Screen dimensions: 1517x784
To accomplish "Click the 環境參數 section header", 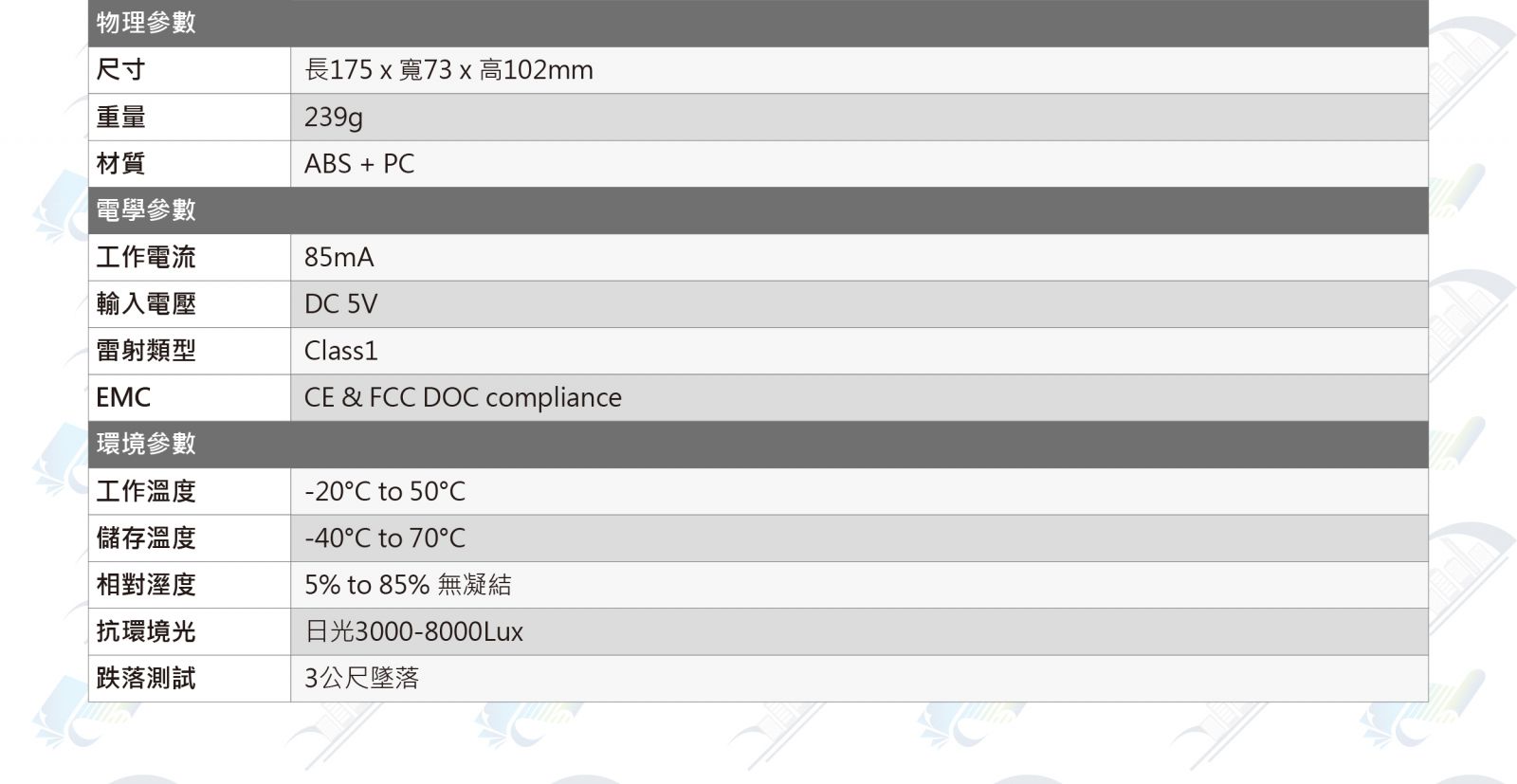I will click(x=146, y=444).
